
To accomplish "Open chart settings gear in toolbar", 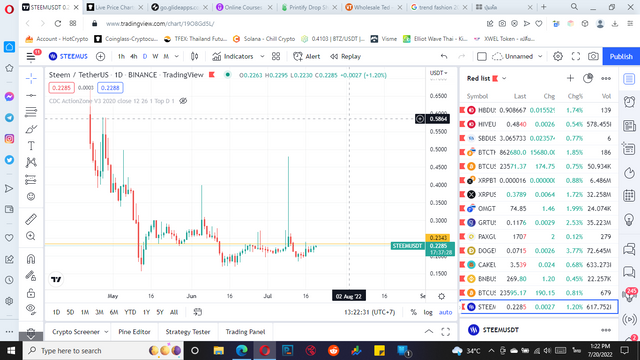I will [x=558, y=56].
